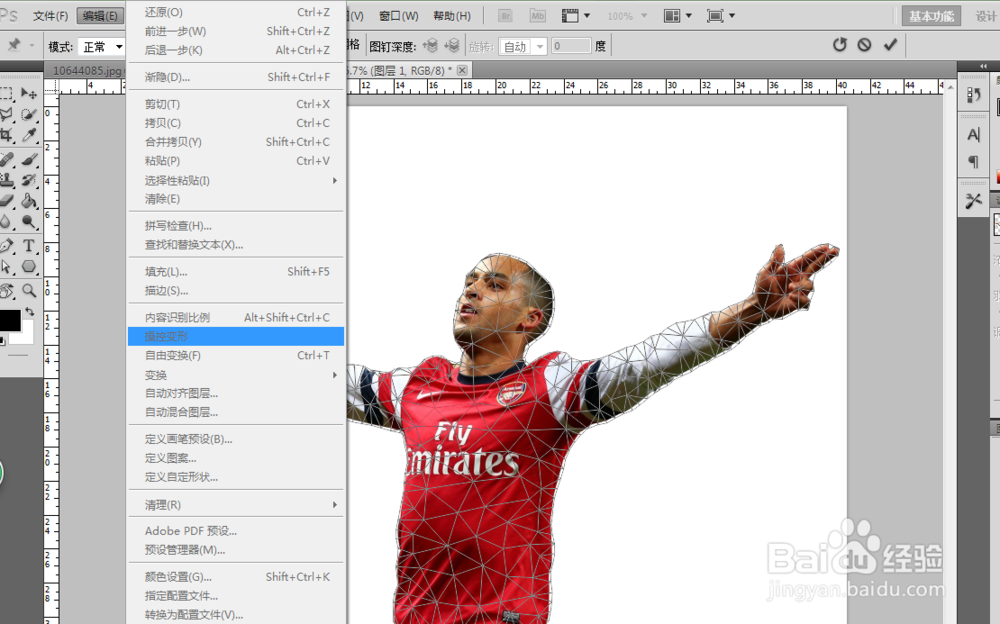Image resolution: width=1000 pixels, height=624 pixels.
Task: Choose 自由变换(F) menu item
Action: pyautogui.click(x=236, y=355)
